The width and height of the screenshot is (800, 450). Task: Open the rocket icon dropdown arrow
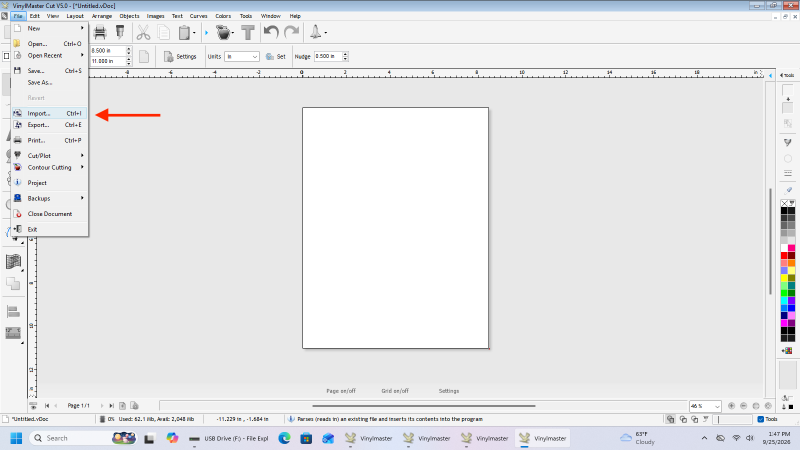coord(326,33)
